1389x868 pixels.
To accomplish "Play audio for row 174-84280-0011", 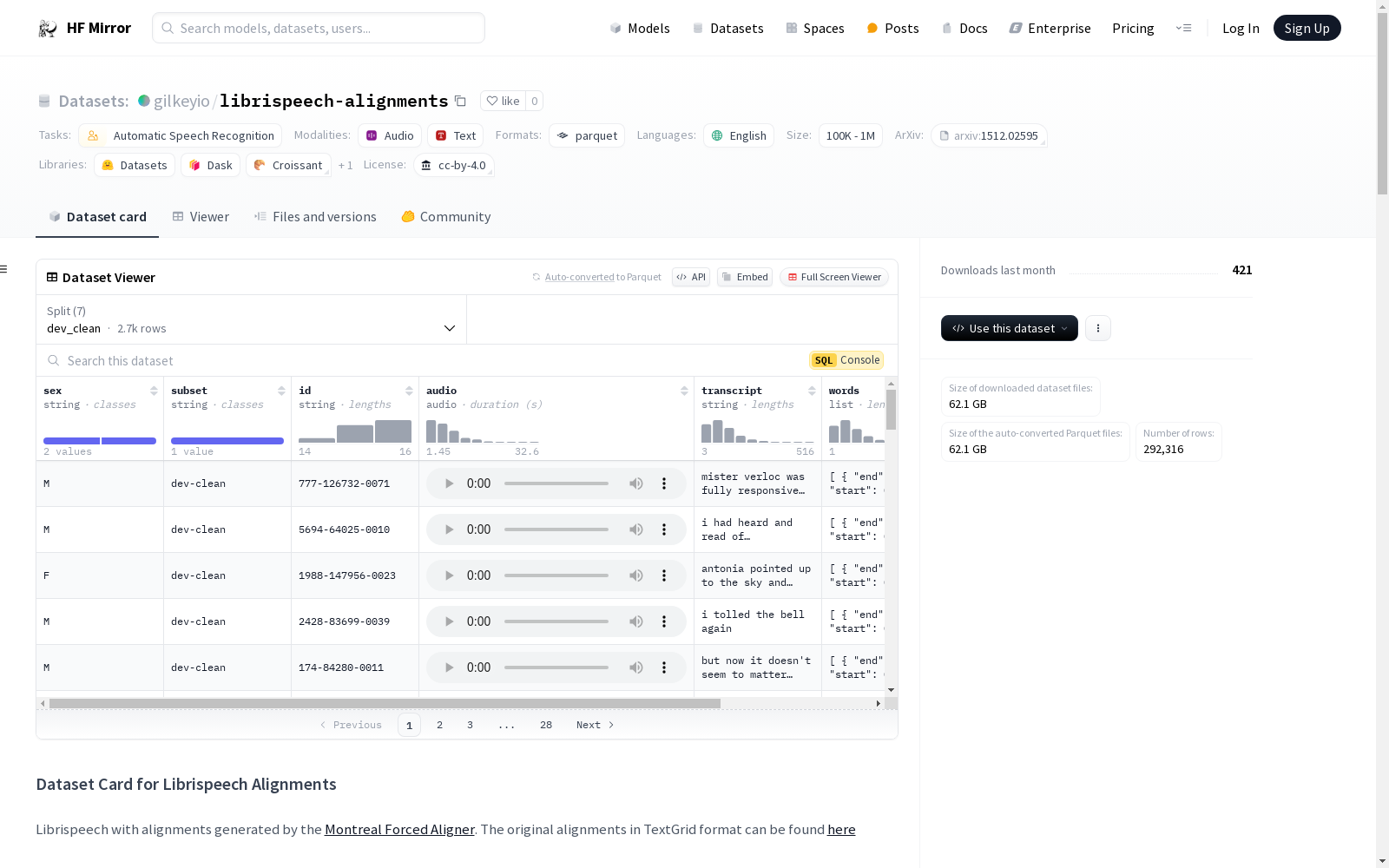I will [449, 667].
